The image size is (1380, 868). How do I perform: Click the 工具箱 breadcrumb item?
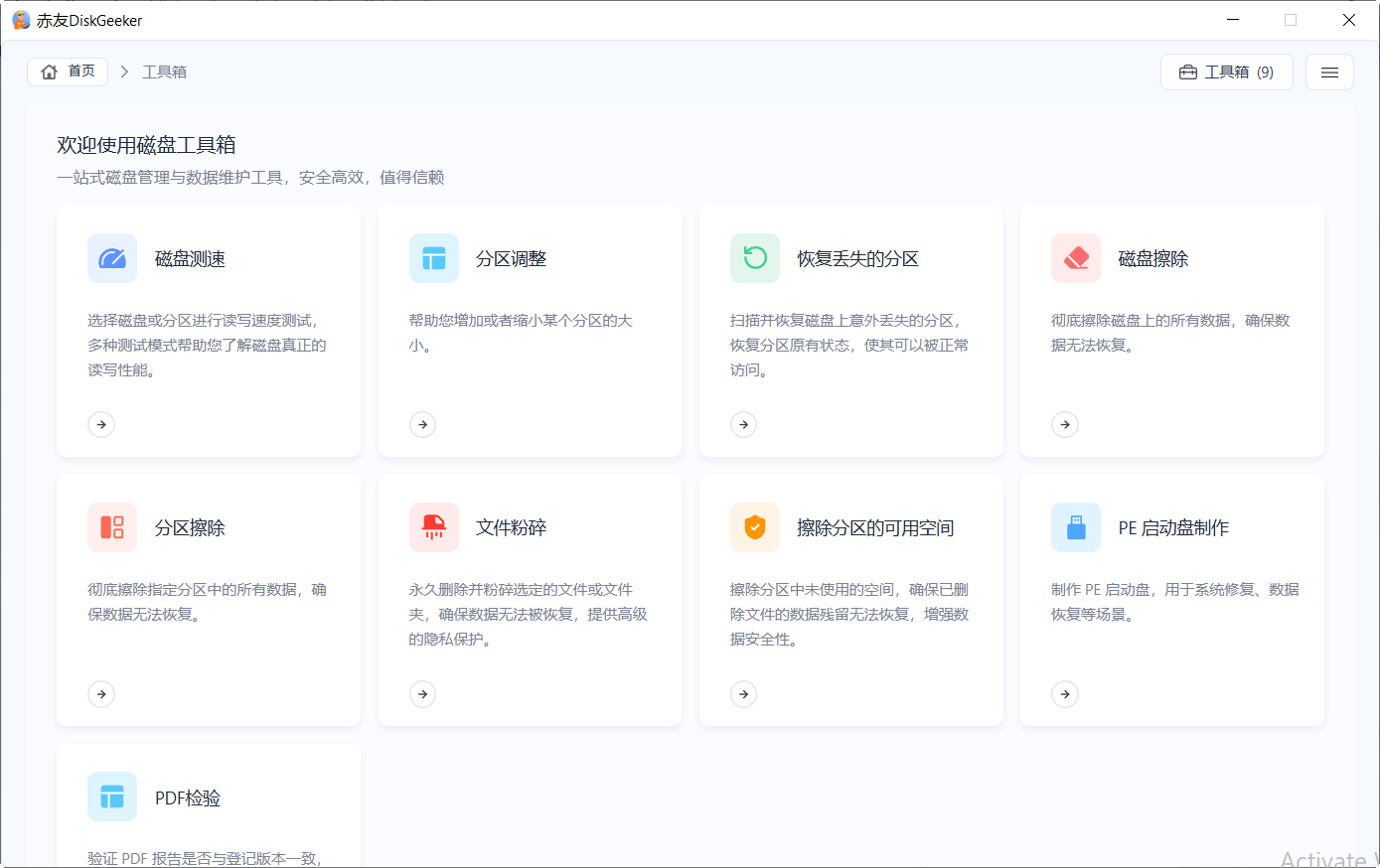(164, 72)
